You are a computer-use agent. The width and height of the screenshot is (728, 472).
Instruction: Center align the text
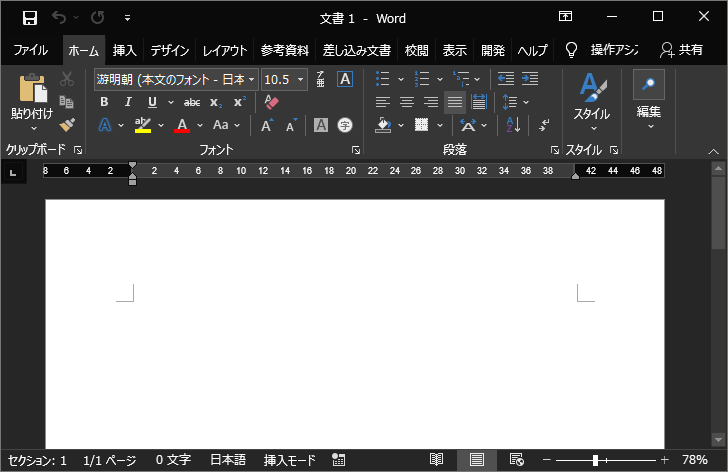pos(407,102)
